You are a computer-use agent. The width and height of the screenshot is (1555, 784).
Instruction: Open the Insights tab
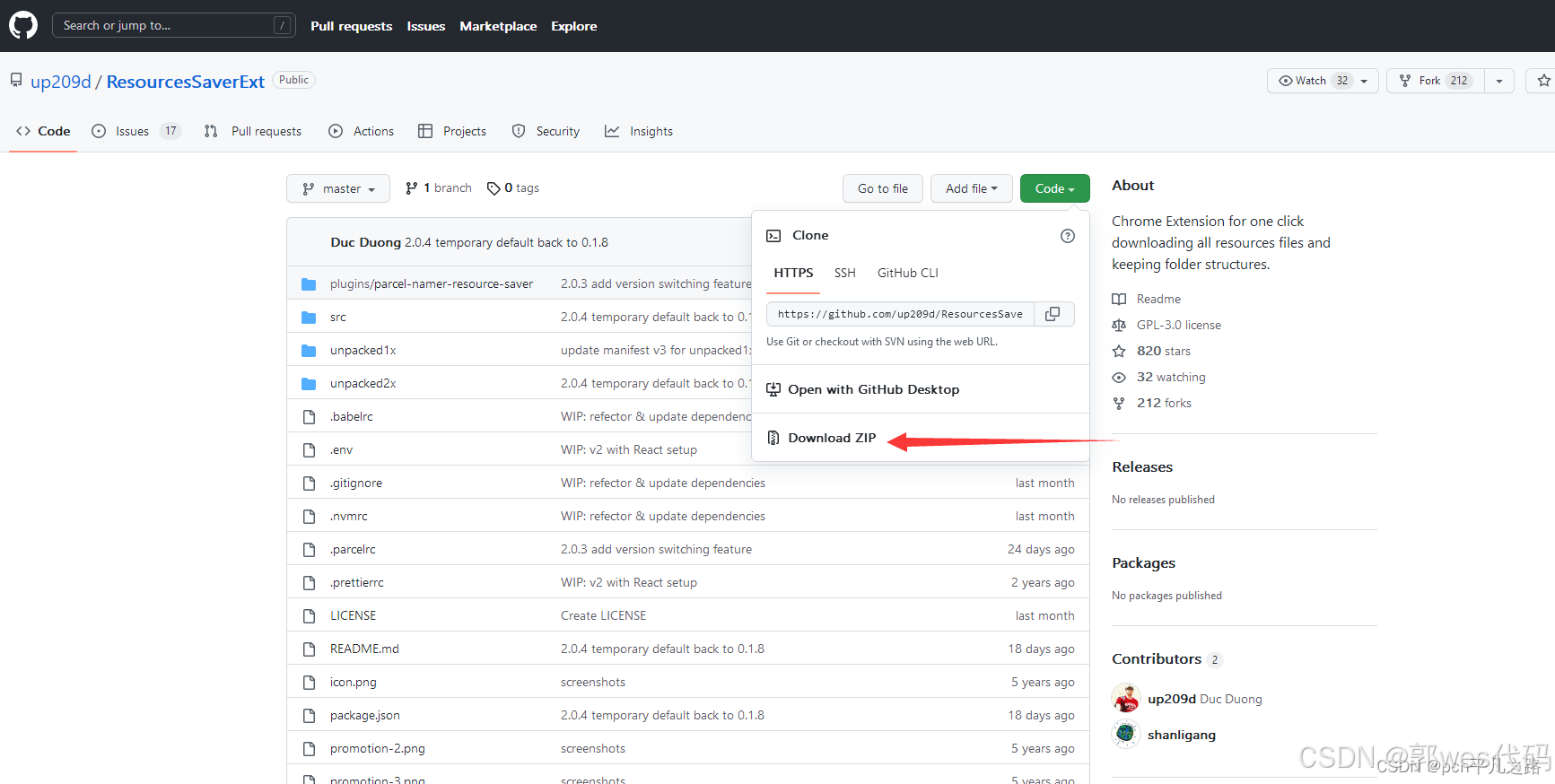(x=639, y=131)
